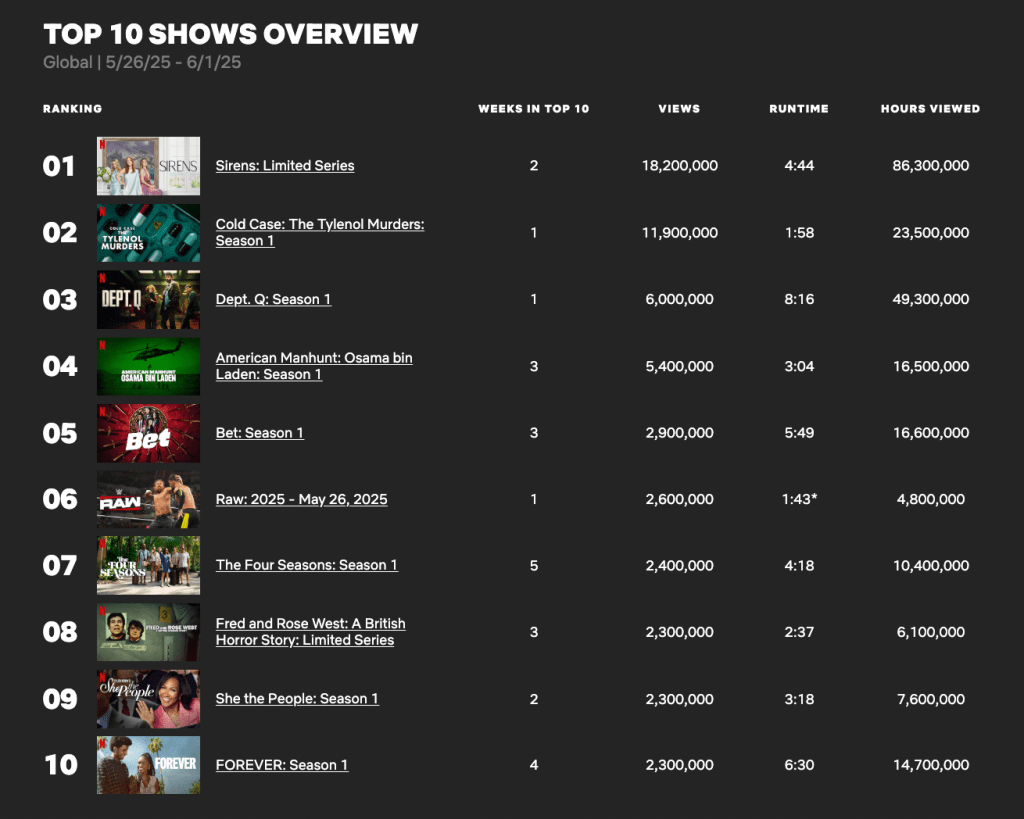The width and height of the screenshot is (1024, 819).
Task: Open the FOREVER: Season 1 link
Action: pyautogui.click(x=281, y=765)
